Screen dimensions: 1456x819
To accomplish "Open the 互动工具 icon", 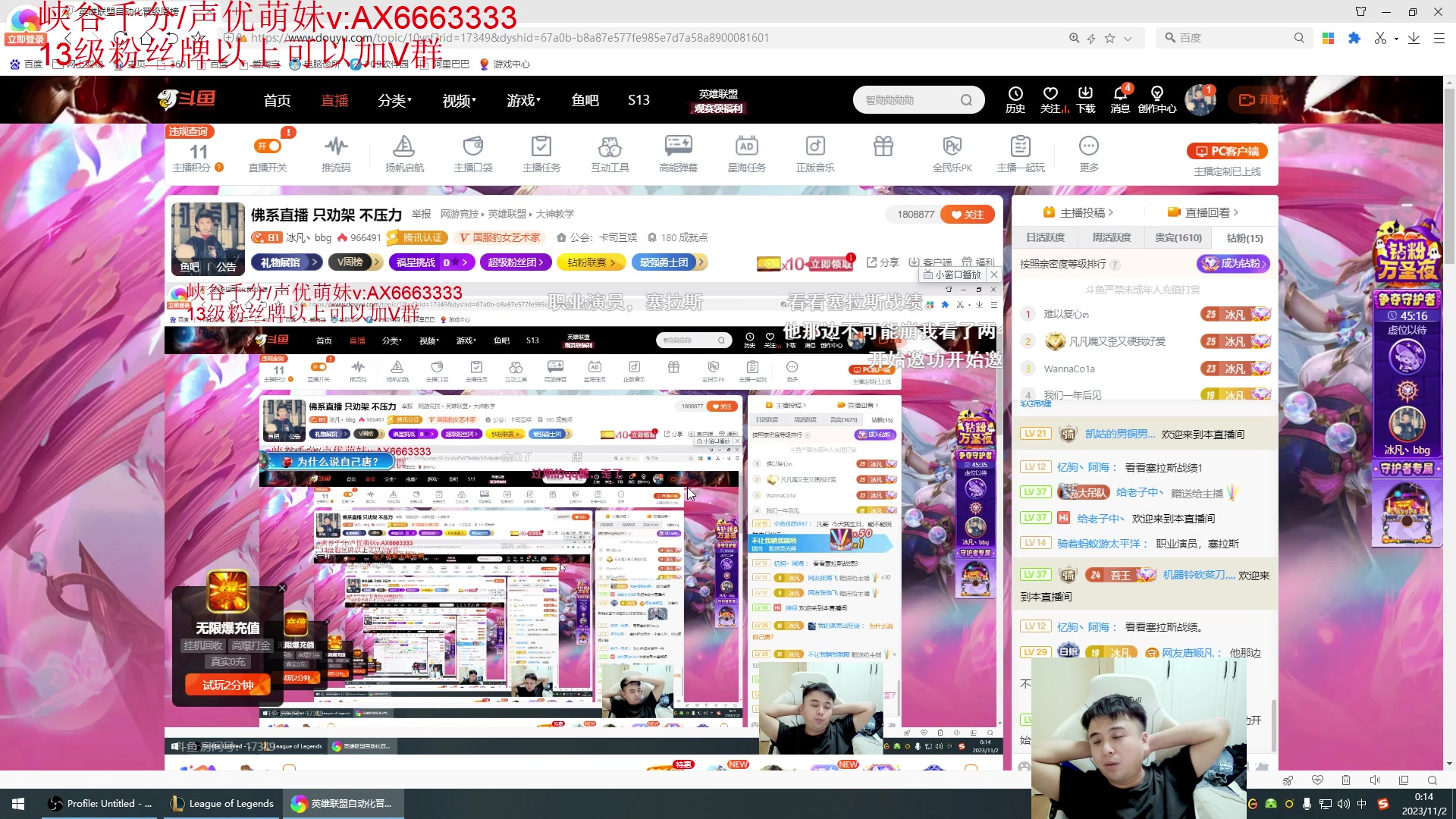I will click(610, 154).
